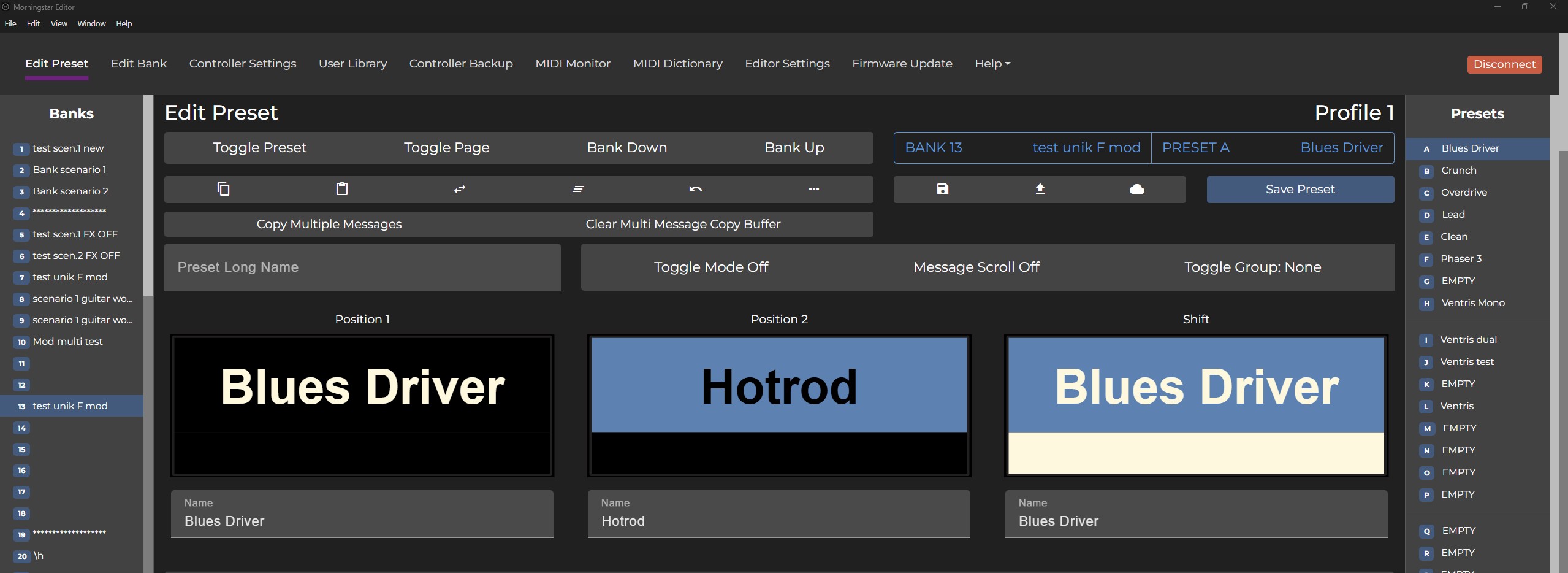The height and width of the screenshot is (573, 1568).
Task: Open the Toggle Group: None selector
Action: point(1252,267)
